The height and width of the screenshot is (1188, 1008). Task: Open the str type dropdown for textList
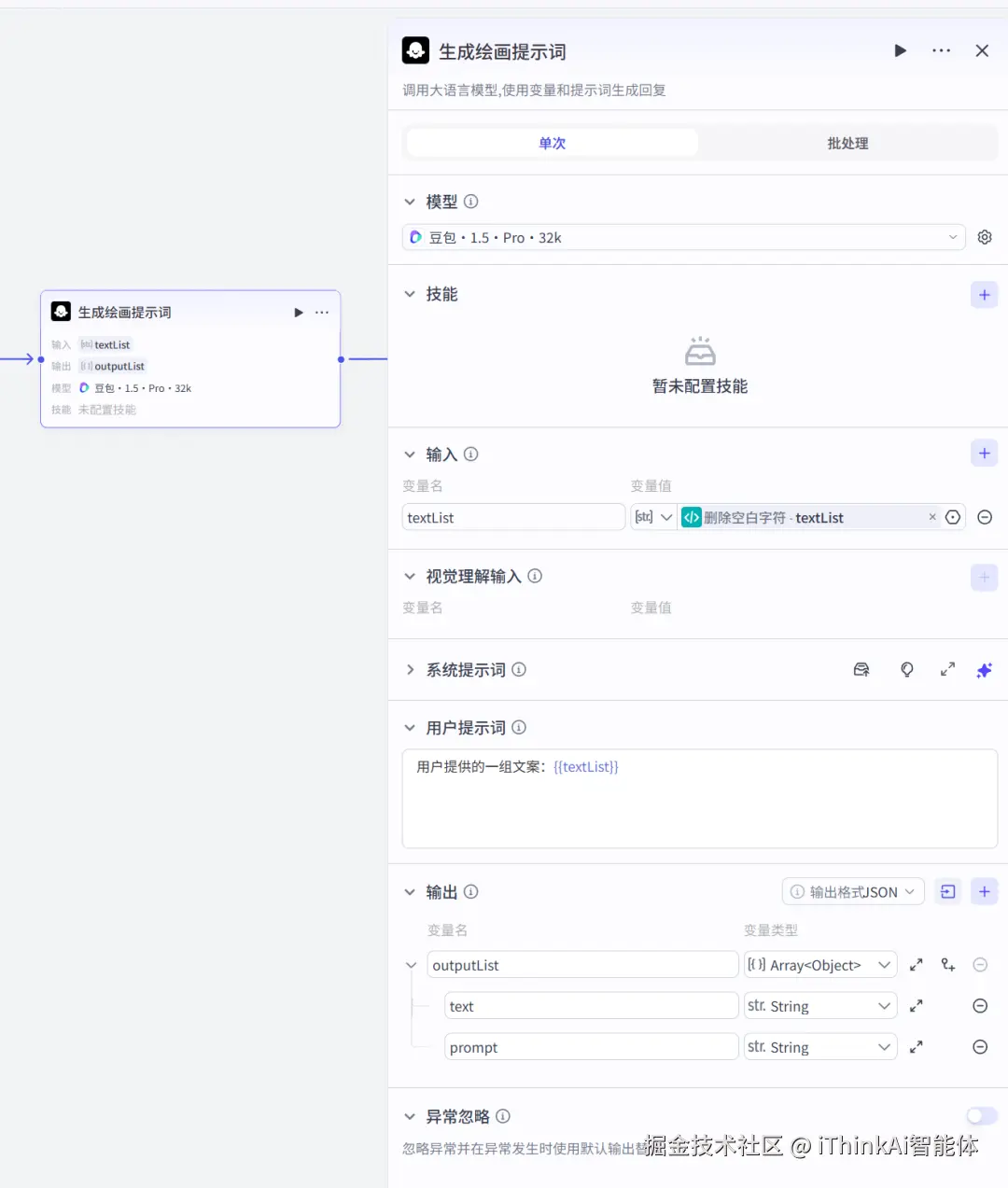tap(653, 517)
